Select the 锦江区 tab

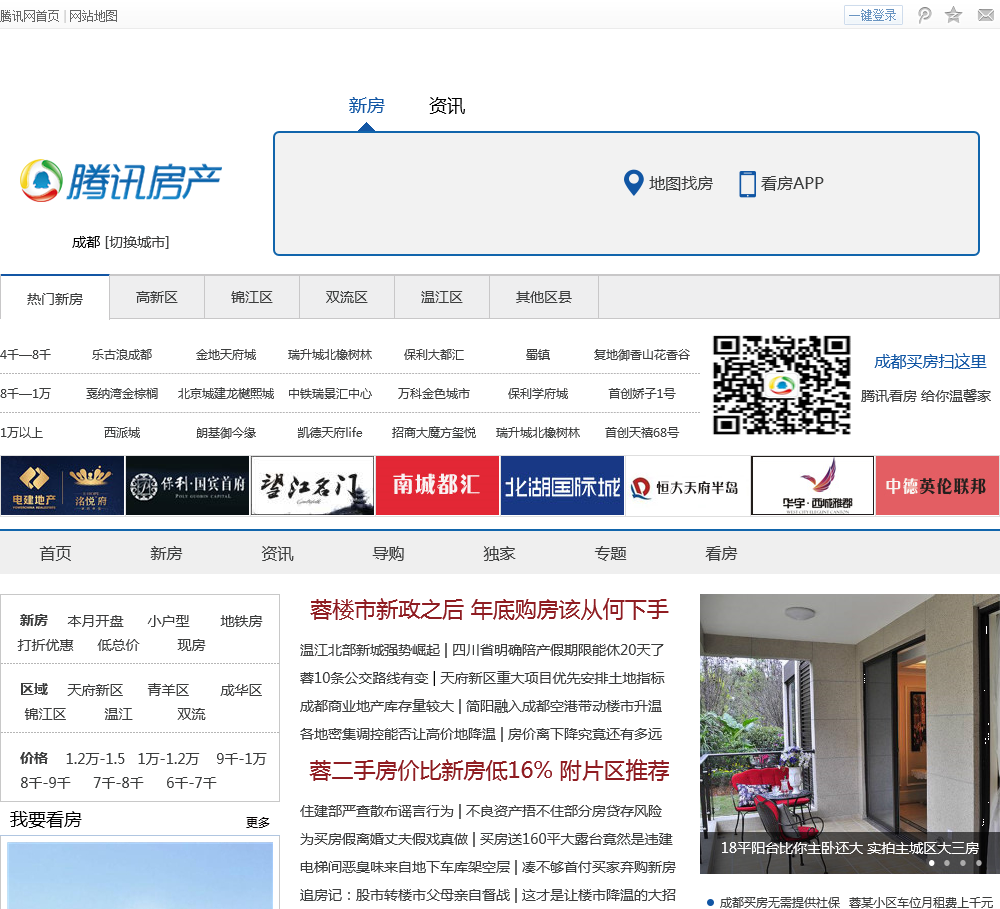tap(252, 297)
